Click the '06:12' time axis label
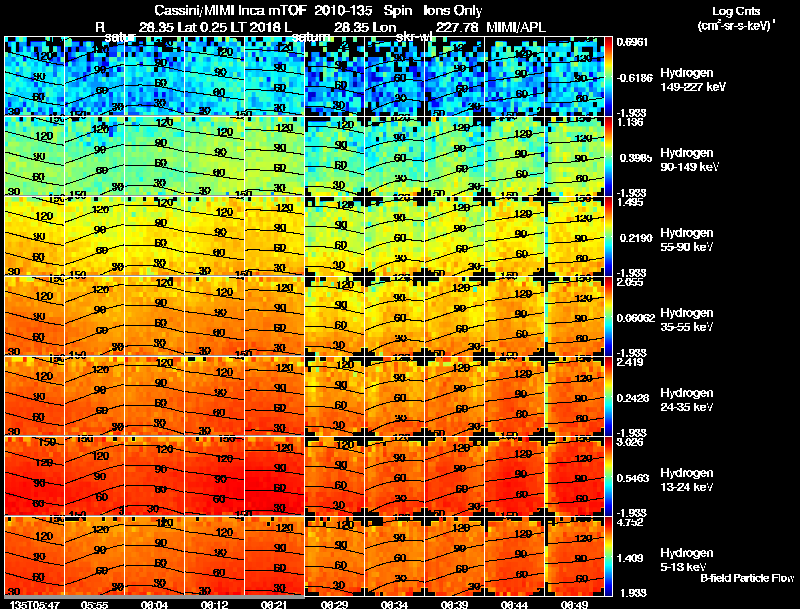 tap(214, 604)
